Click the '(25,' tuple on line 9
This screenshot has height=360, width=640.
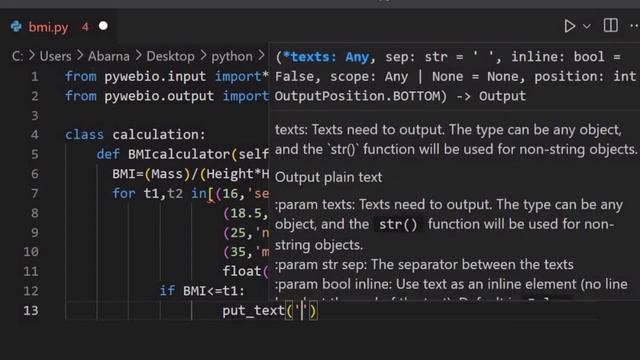click(238, 233)
